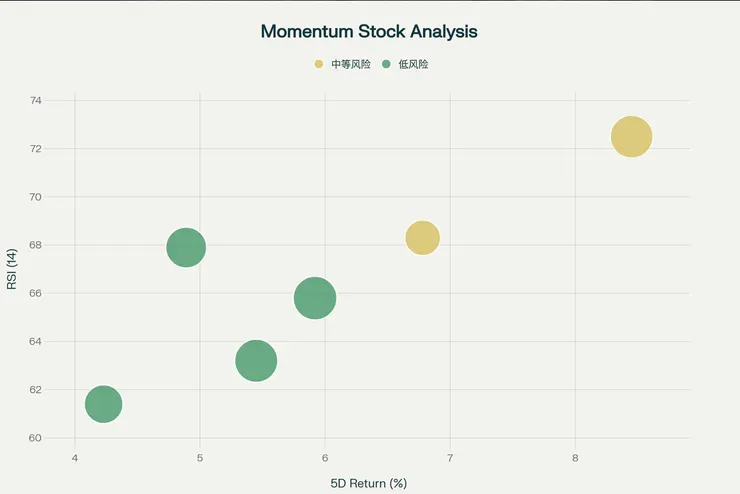The height and width of the screenshot is (494, 740).
Task: Click the y-axis tick label 74
Action: point(36,100)
